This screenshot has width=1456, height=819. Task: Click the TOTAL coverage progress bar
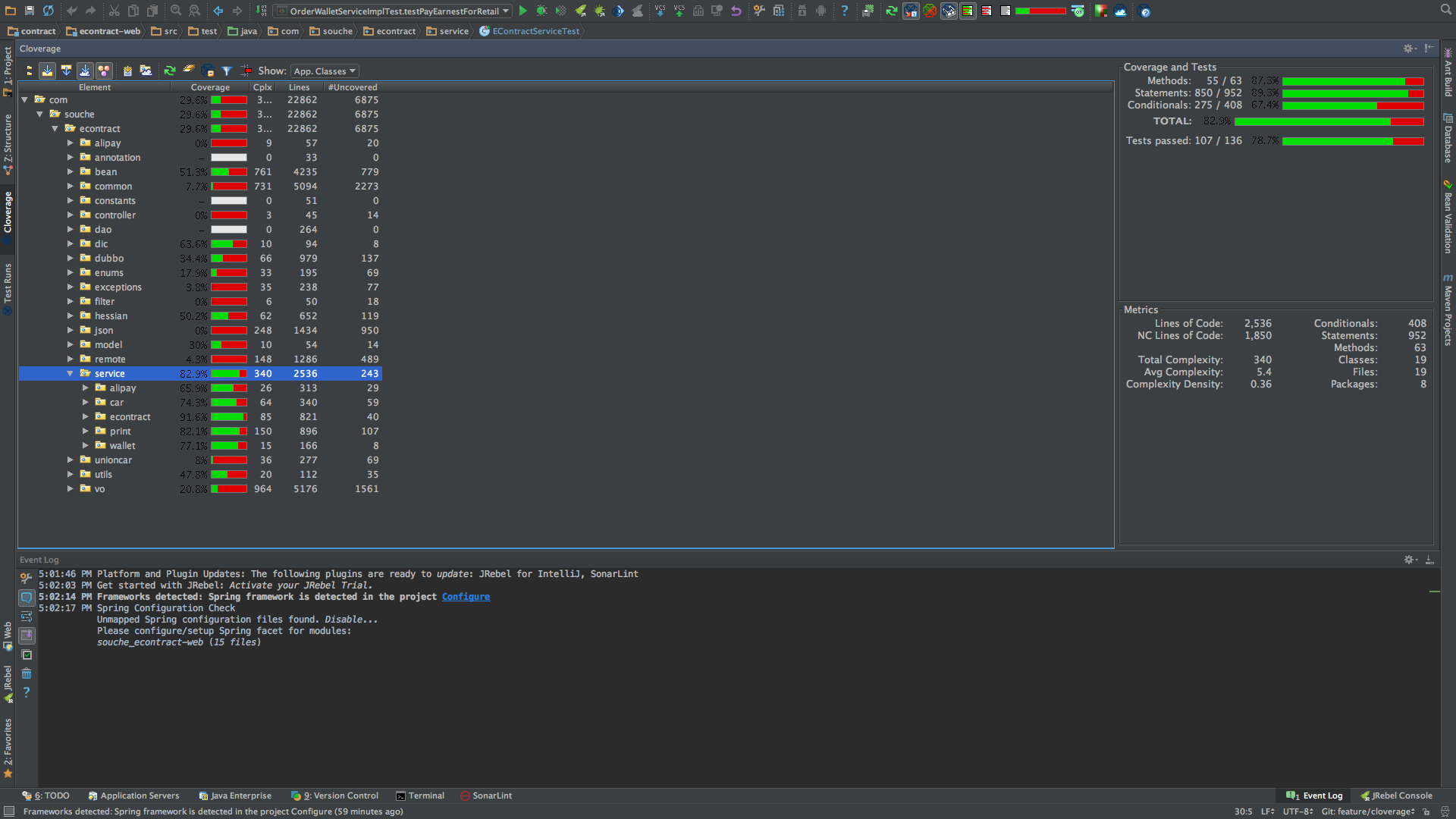click(x=1329, y=121)
